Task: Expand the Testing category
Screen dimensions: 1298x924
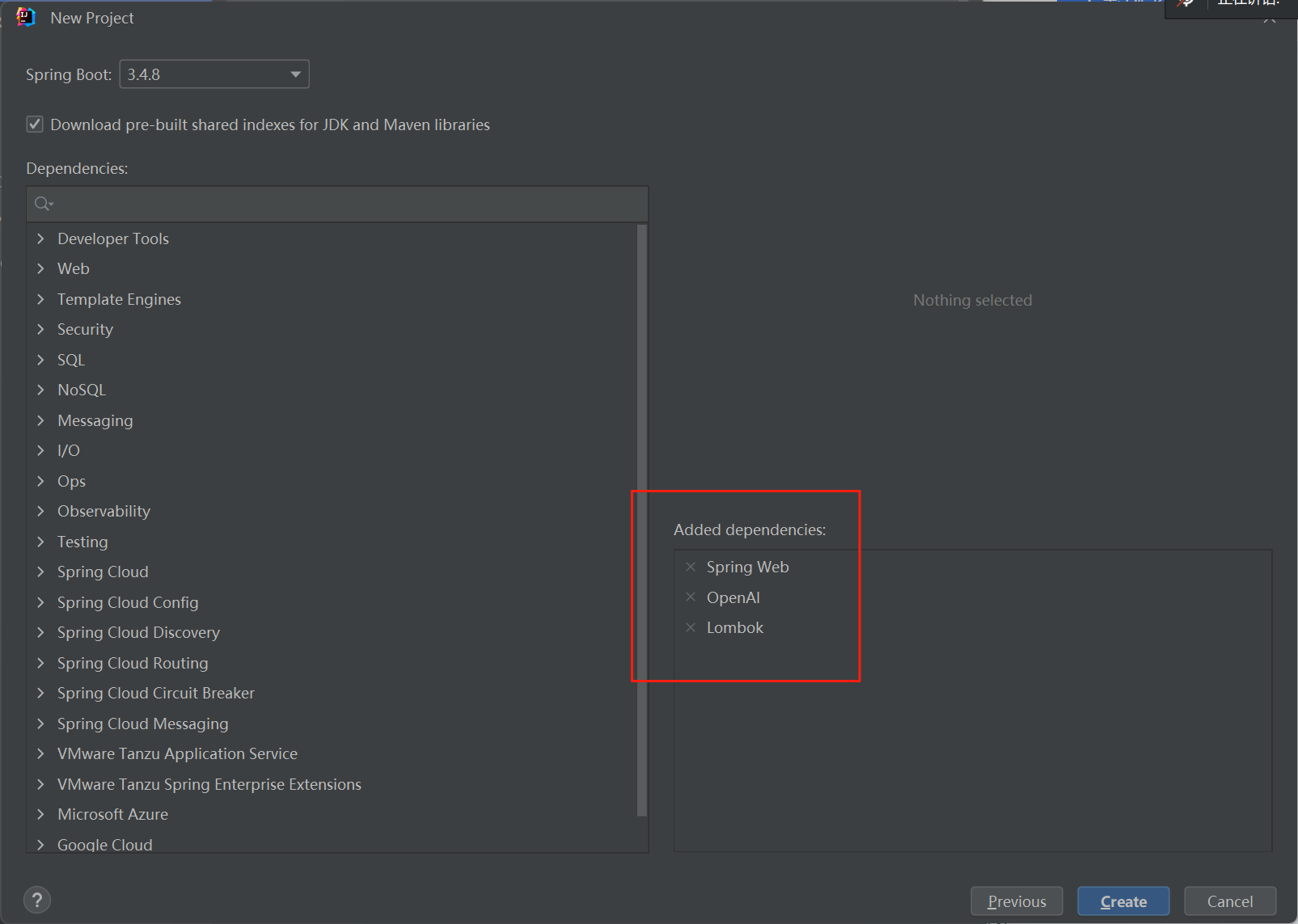Action: 40,542
